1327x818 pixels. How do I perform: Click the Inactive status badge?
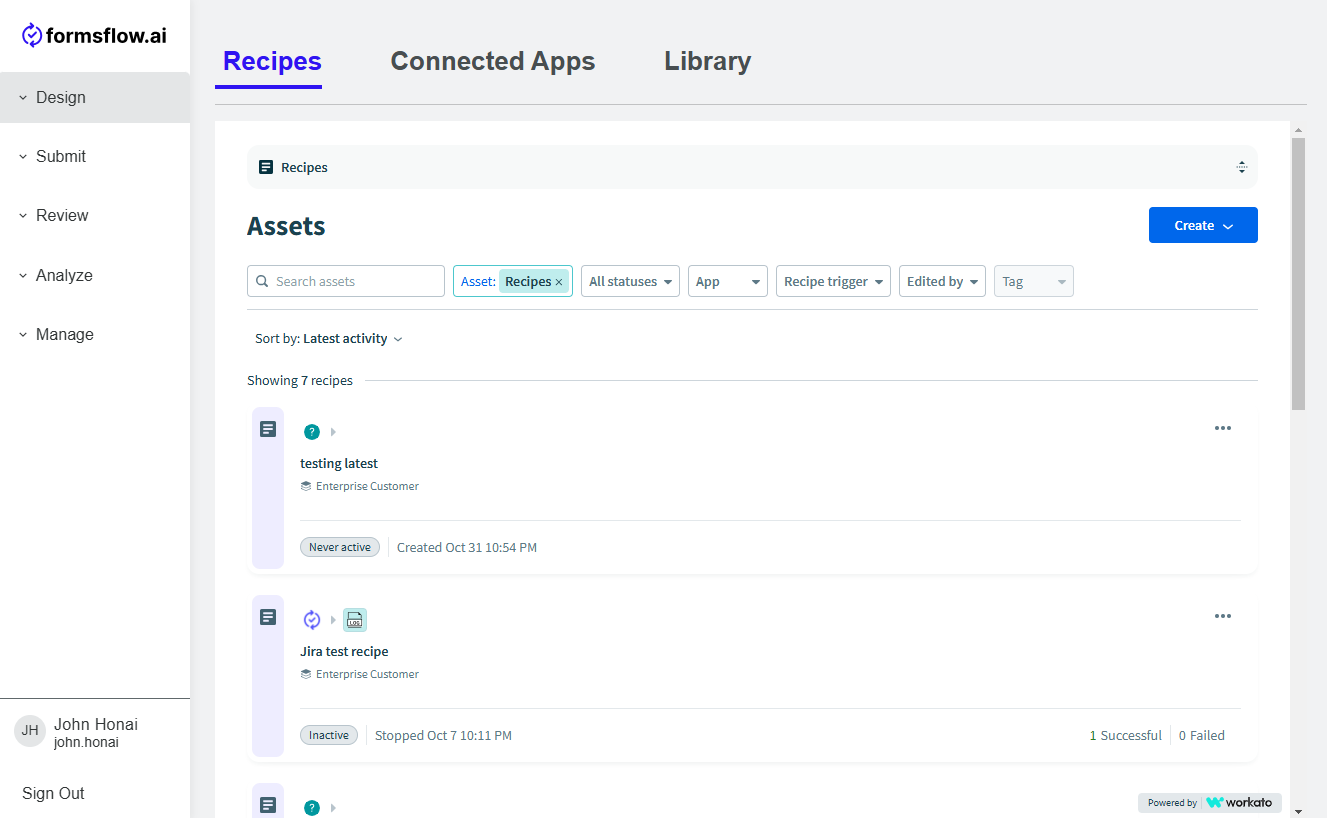329,735
